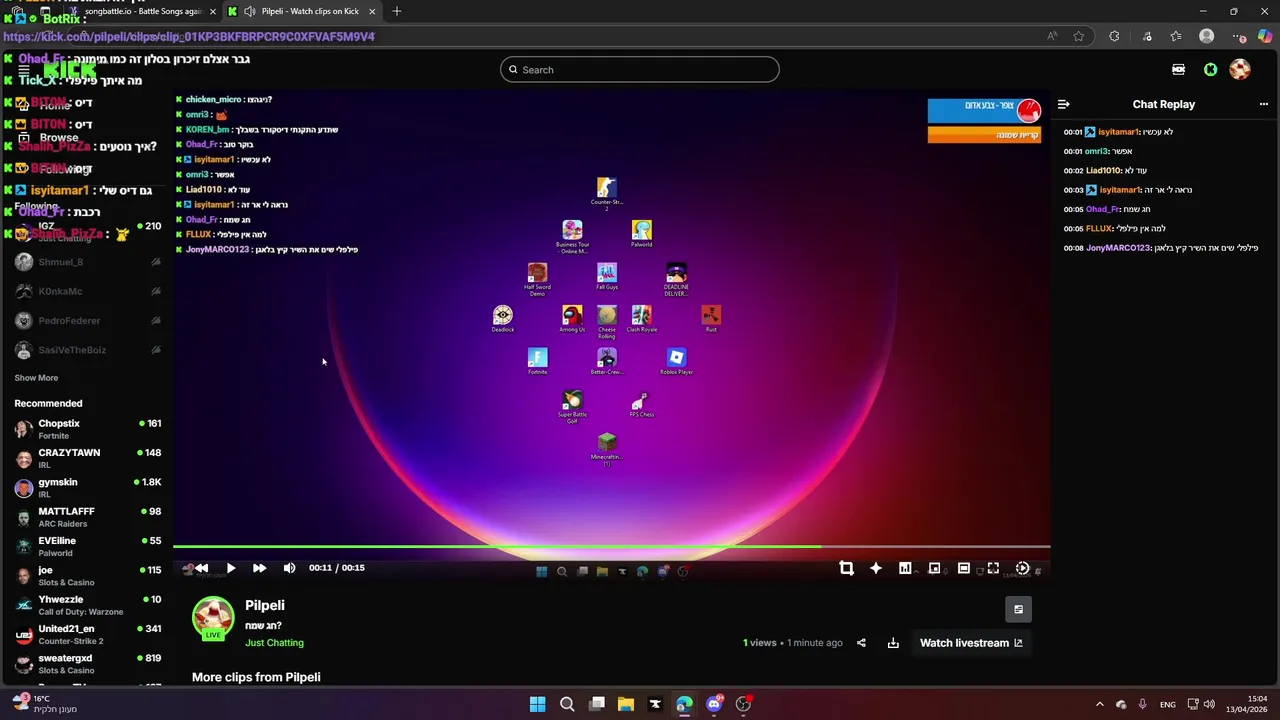The image size is (1280, 720).
Task: Expand followed channels with Show More
Action: 36,378
